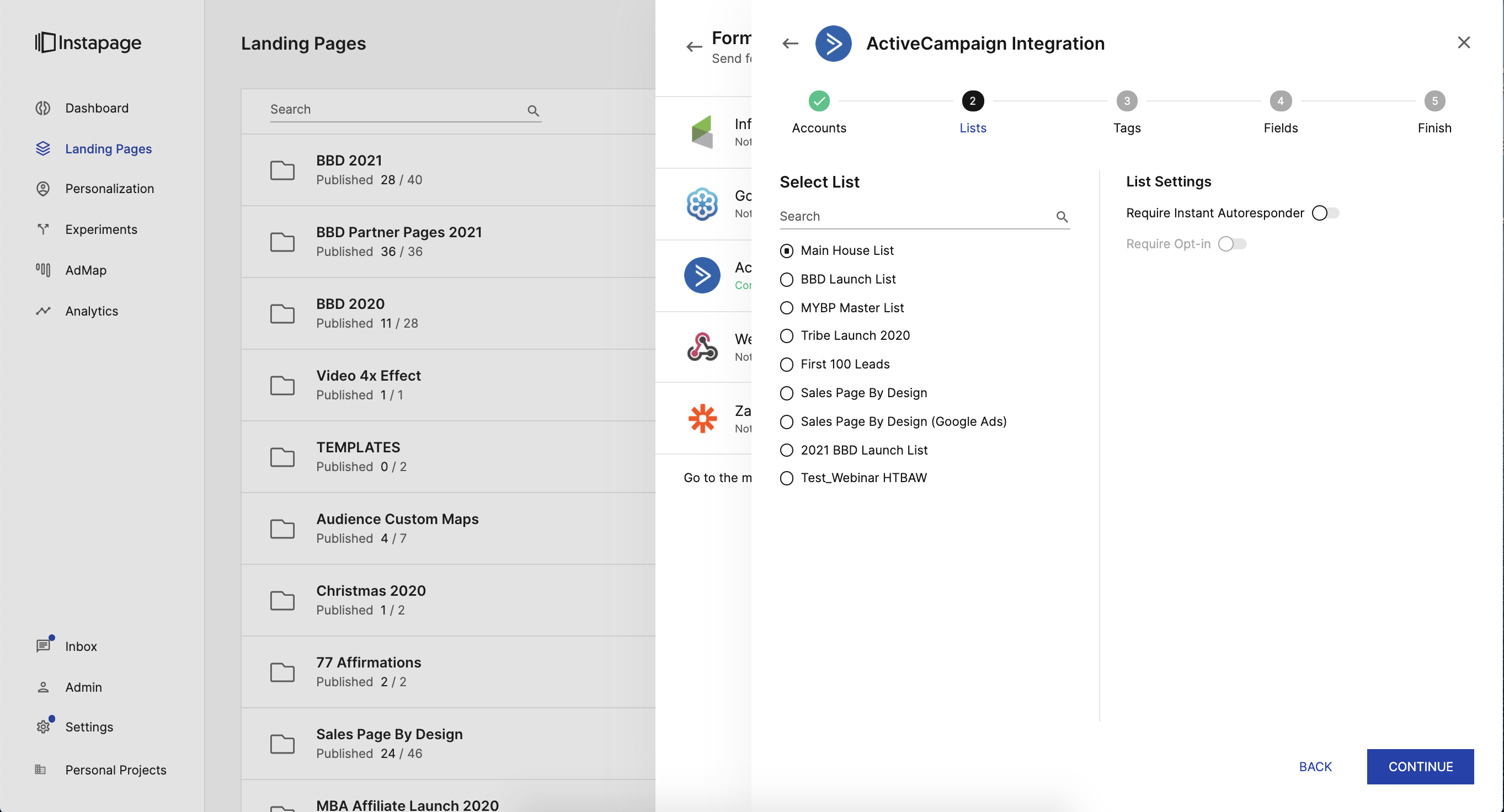This screenshot has height=812, width=1504.
Task: Open the Christmas 2020 folder icon
Action: (x=282, y=601)
